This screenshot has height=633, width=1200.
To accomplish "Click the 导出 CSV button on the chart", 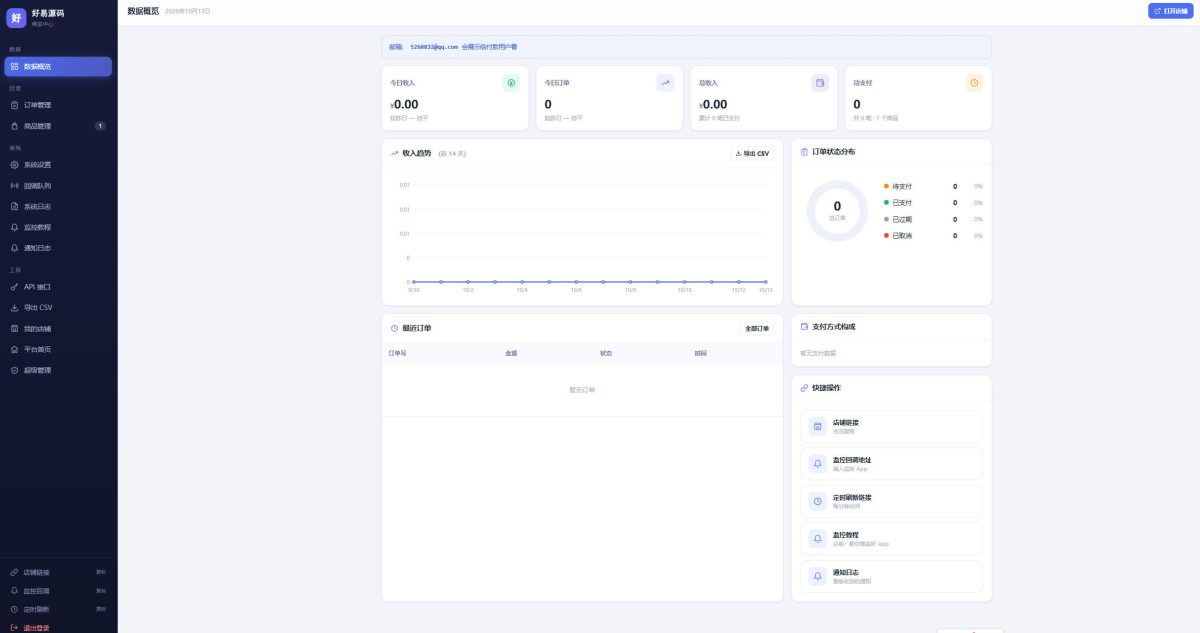I will pyautogui.click(x=752, y=153).
